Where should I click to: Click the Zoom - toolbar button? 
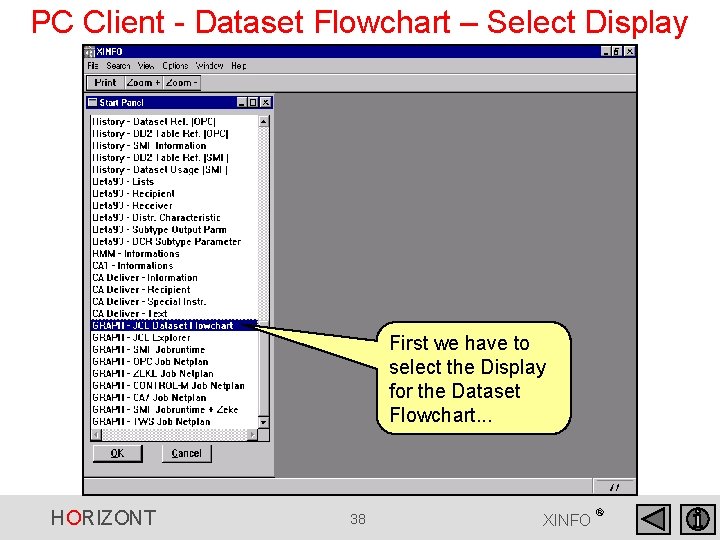pos(181,83)
